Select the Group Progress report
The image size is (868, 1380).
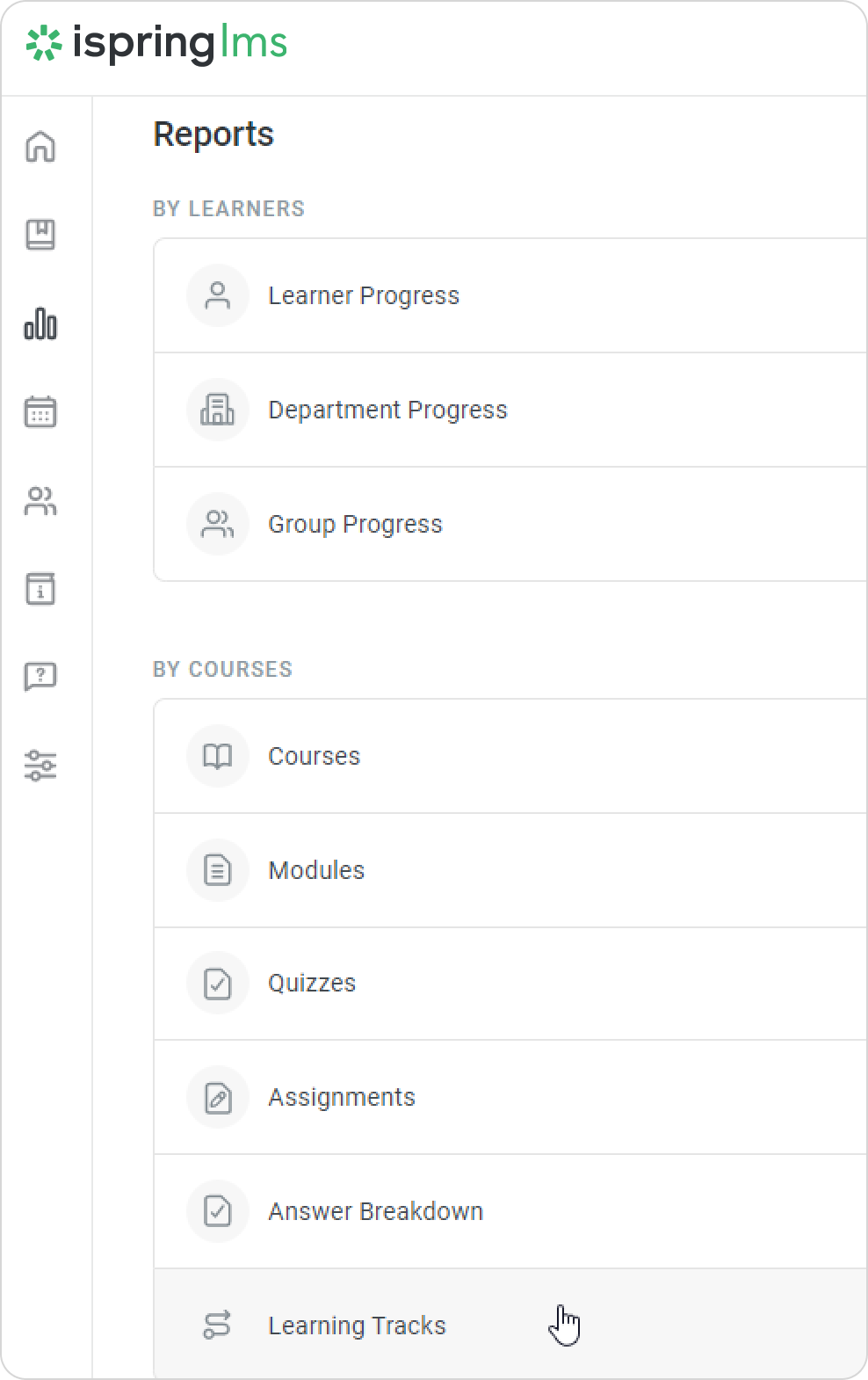click(355, 525)
